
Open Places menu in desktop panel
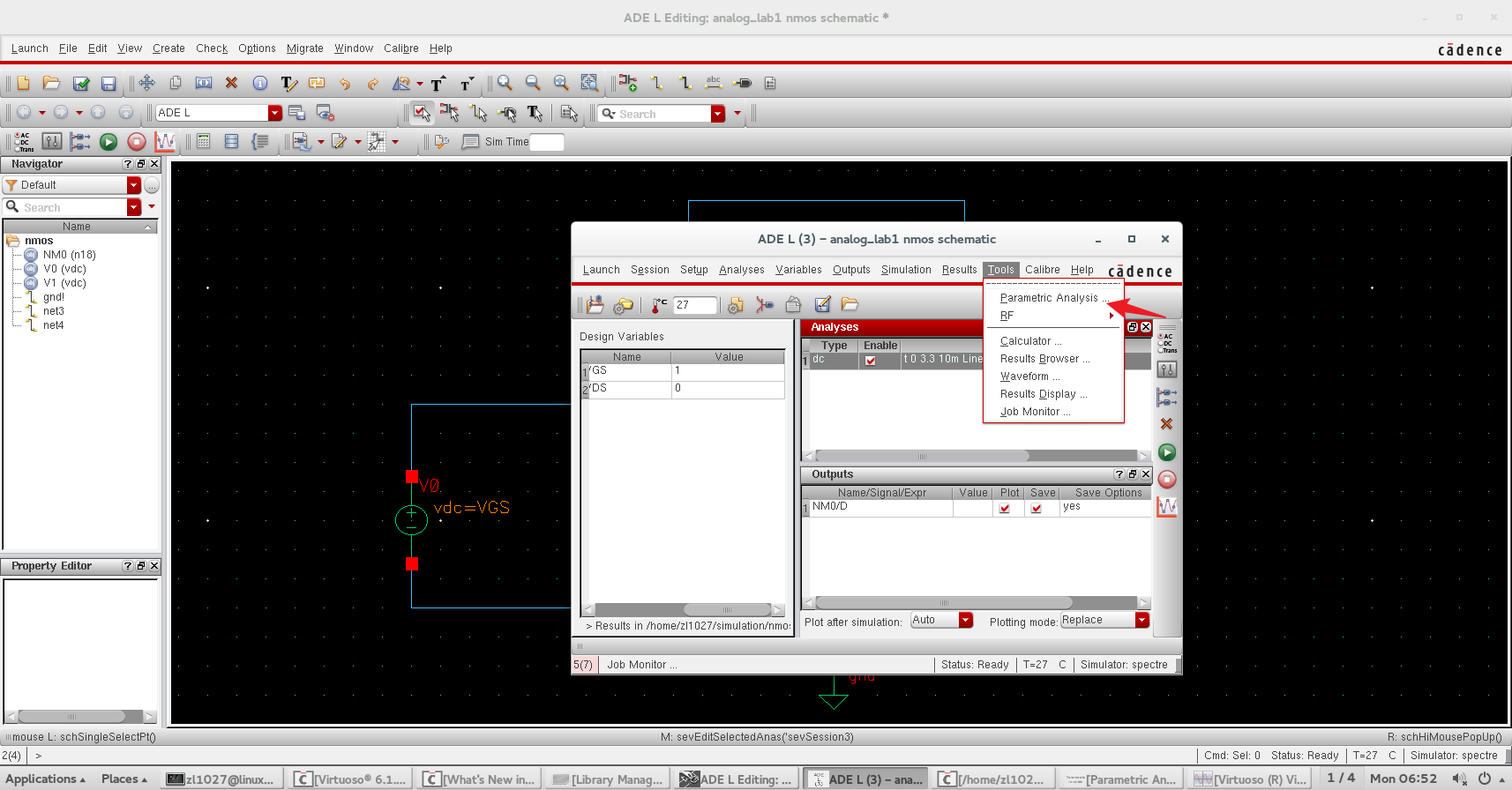[x=124, y=779]
